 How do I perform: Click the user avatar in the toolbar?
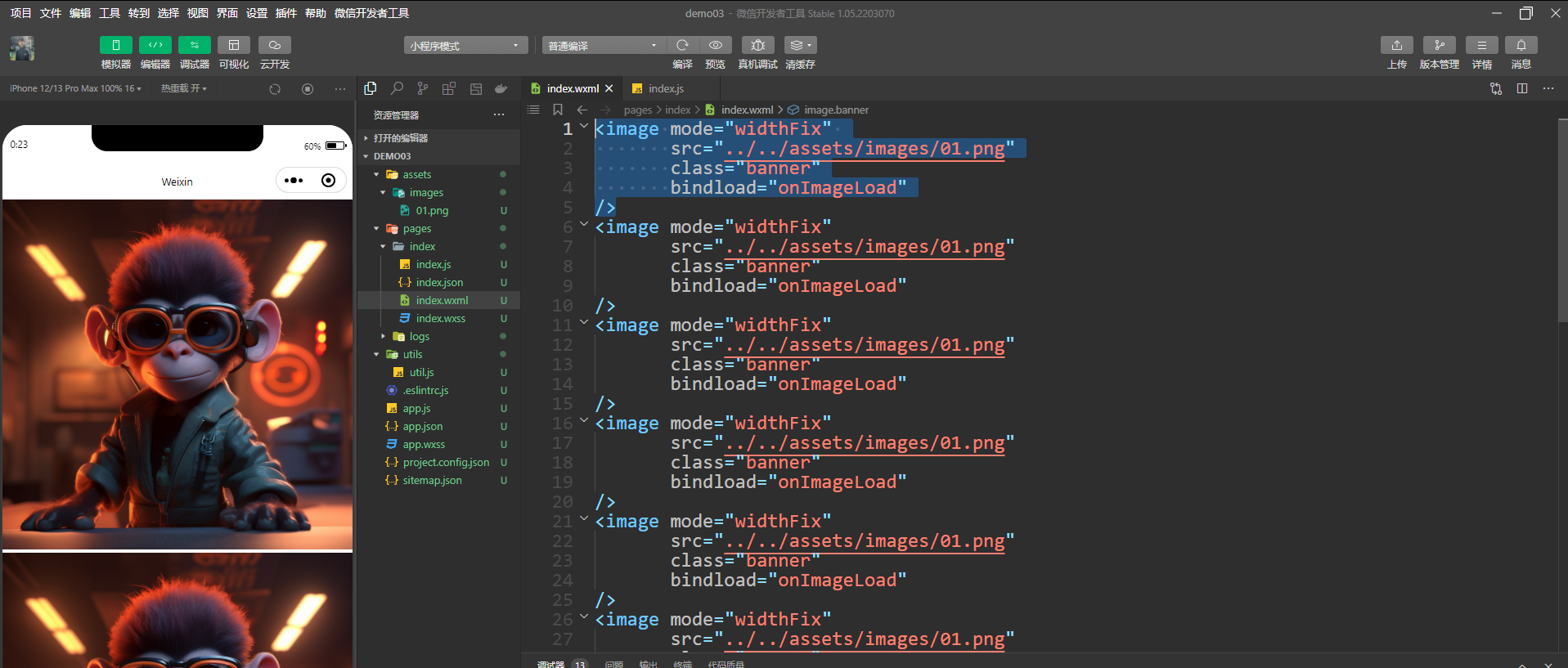pos(22,48)
